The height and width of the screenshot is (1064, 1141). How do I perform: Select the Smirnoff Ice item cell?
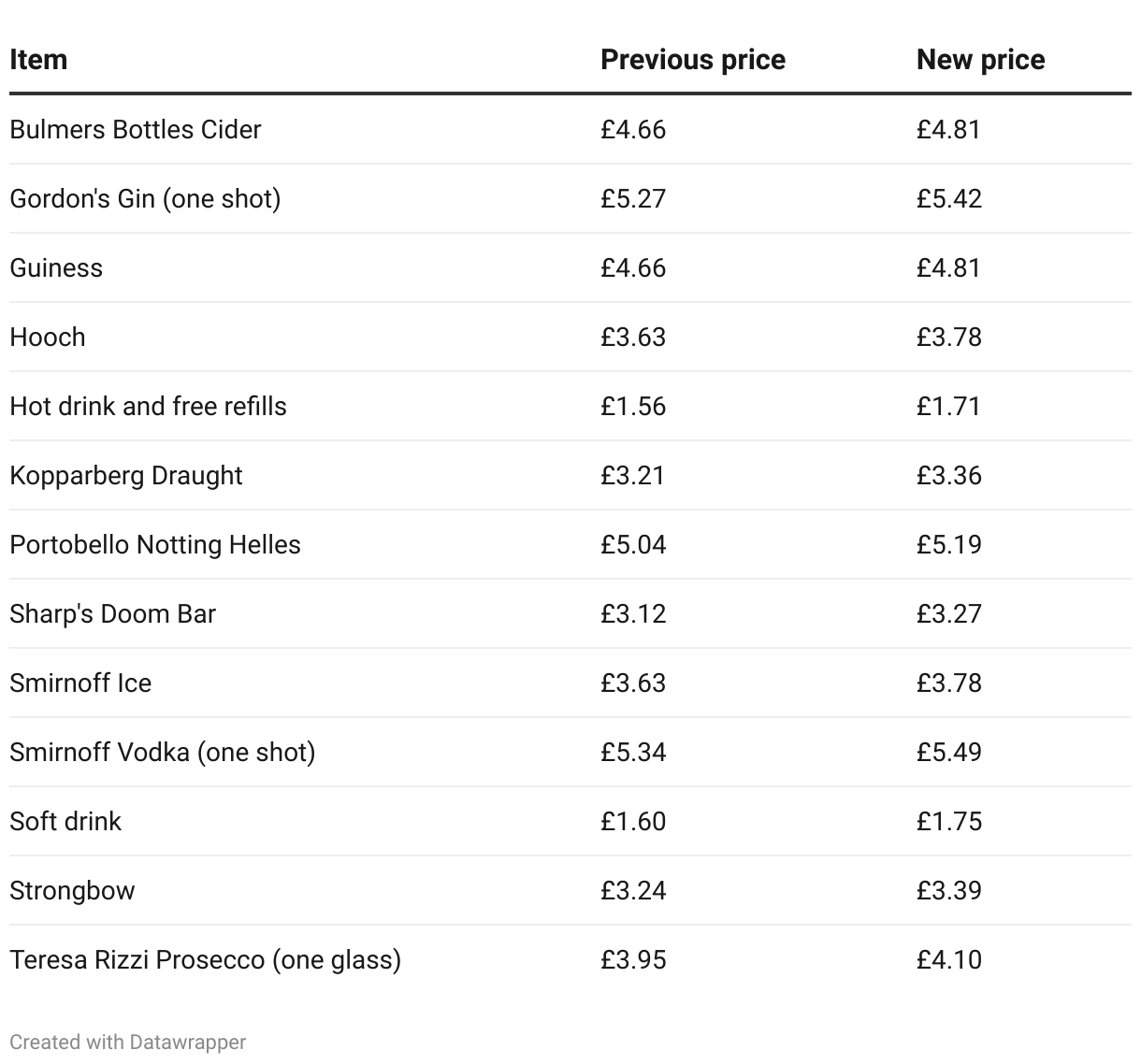click(x=80, y=683)
